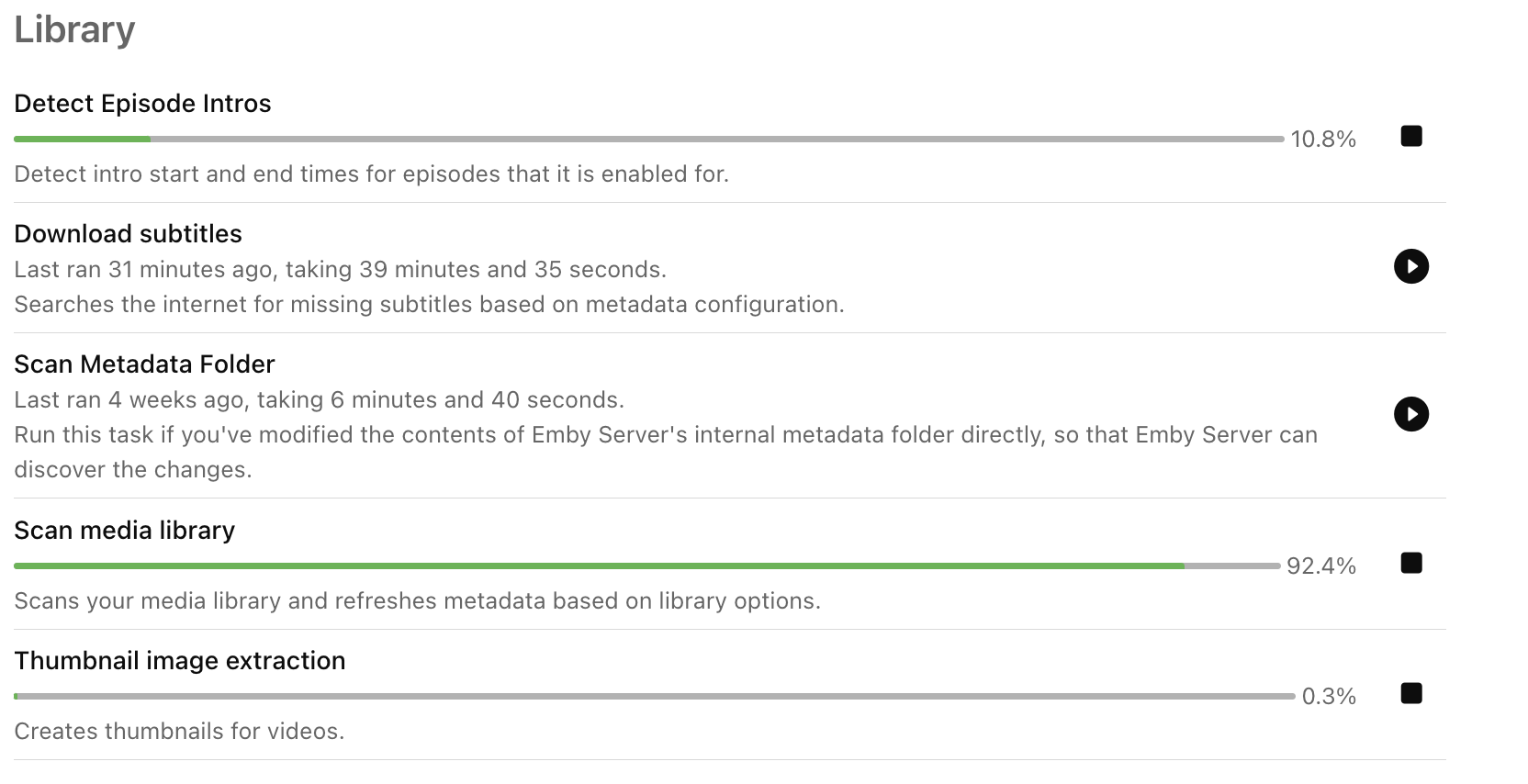Open the Download subtitles task details

click(128, 234)
